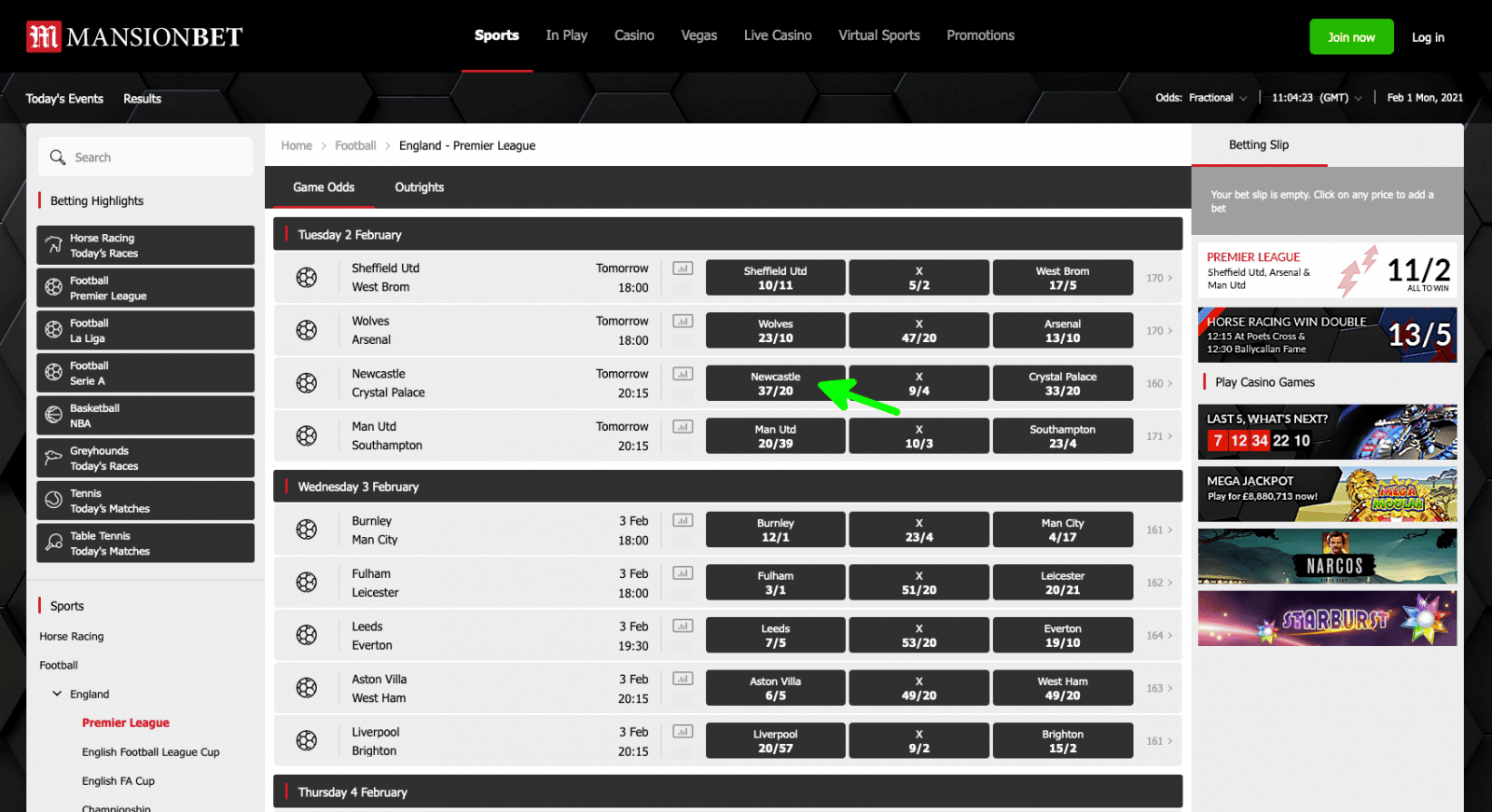Click football icon beside Fulham match

[307, 583]
